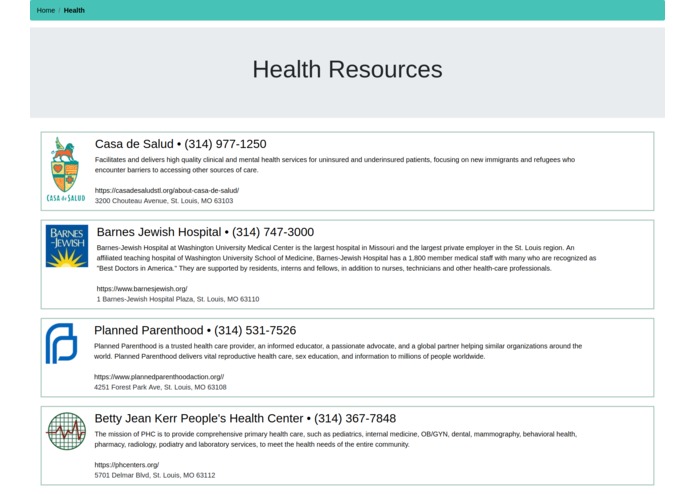Click the address 5701 Delmar Blvd
Image resolution: width=695 pixels, height=494 pixels.
(x=155, y=475)
